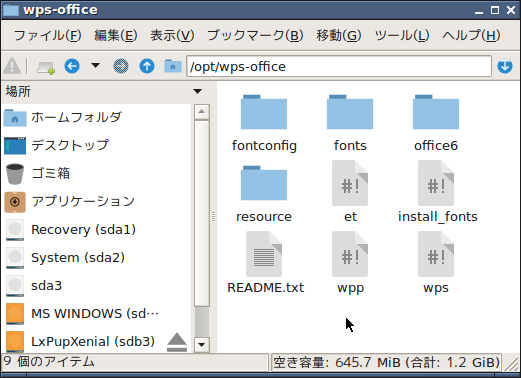Select System (sda2) drive
This screenshot has height=378, width=521.
point(96,258)
